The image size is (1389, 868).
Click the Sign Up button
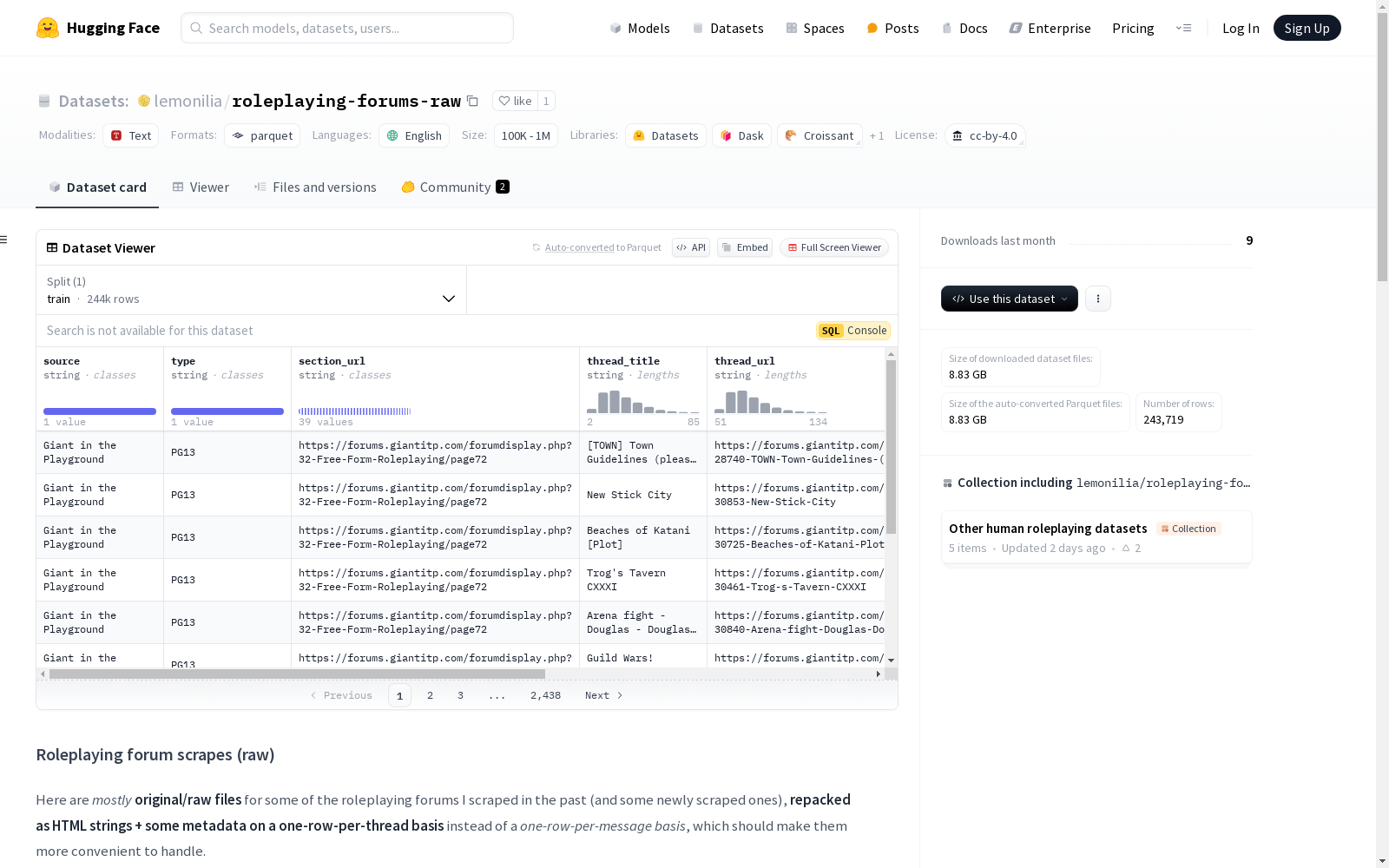(1307, 28)
